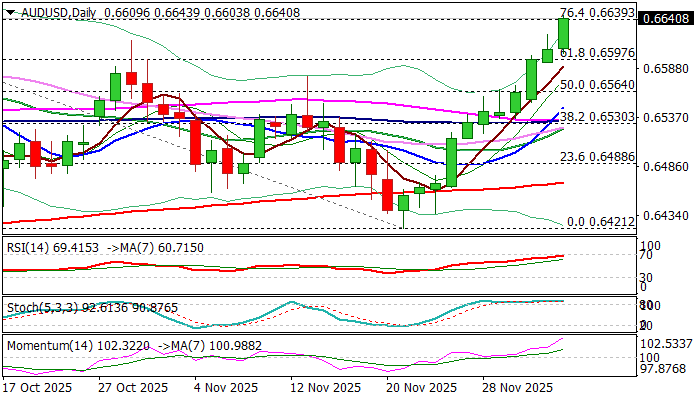Click the 0.65880 price axis label
The height and width of the screenshot is (400, 700).
tap(666, 69)
